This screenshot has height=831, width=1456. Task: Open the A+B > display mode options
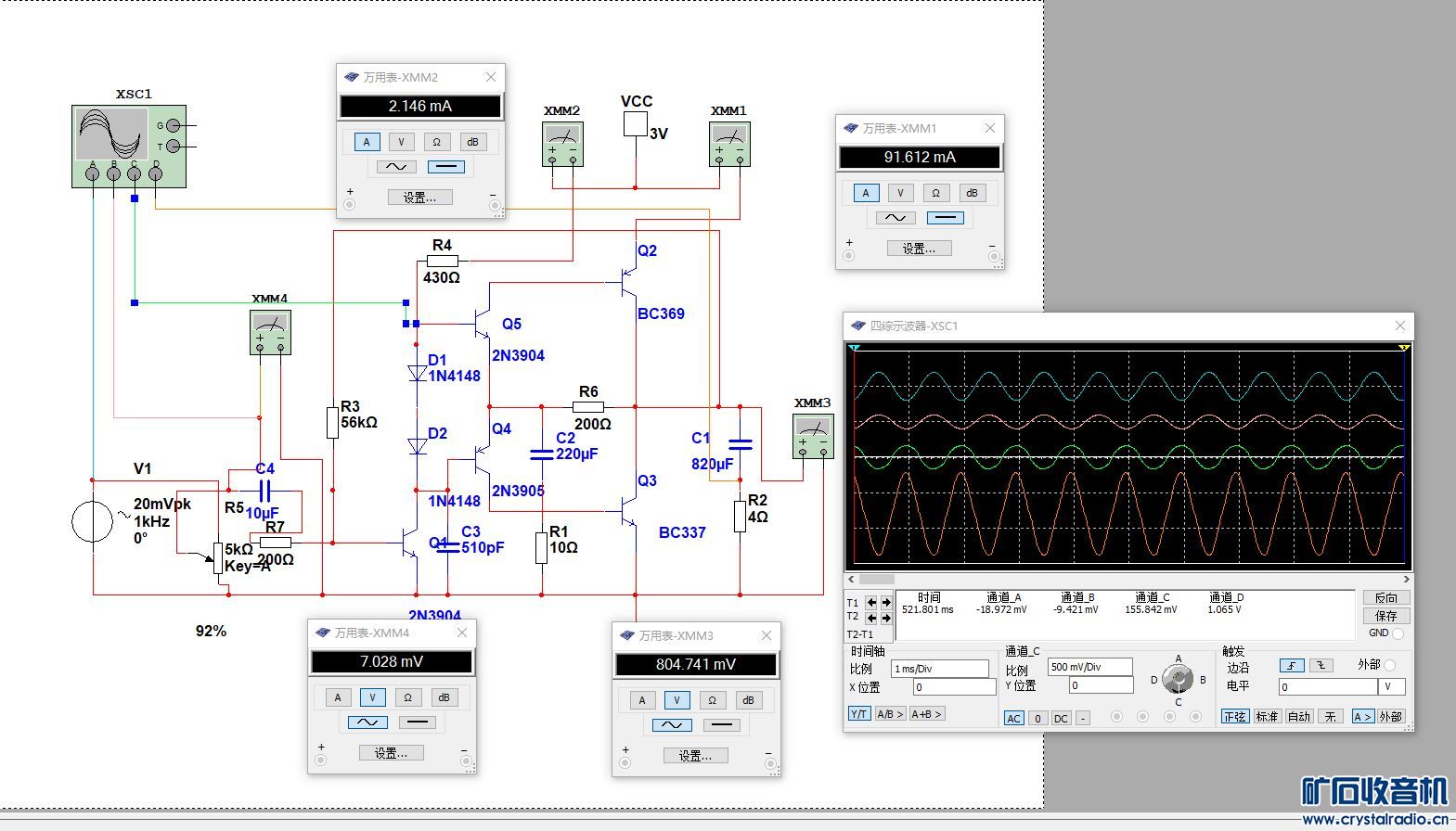(926, 714)
